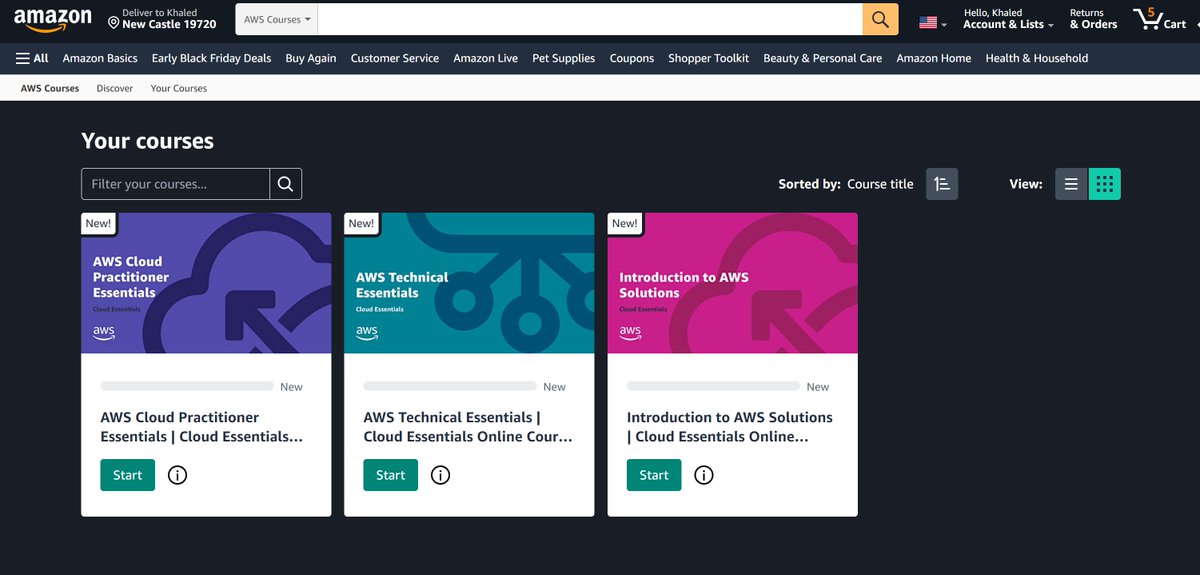Viewport: 1200px width, 575px height.
Task: Click New badge on AWS Technical Essentials thumbnail
Action: click(x=361, y=223)
